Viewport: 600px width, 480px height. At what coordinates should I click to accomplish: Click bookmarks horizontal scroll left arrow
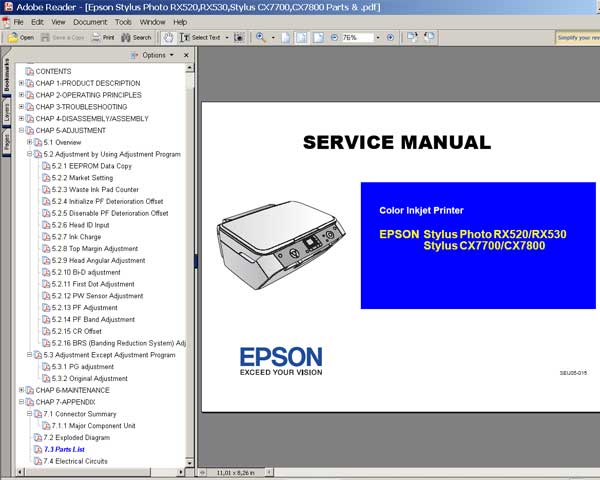click(20, 472)
